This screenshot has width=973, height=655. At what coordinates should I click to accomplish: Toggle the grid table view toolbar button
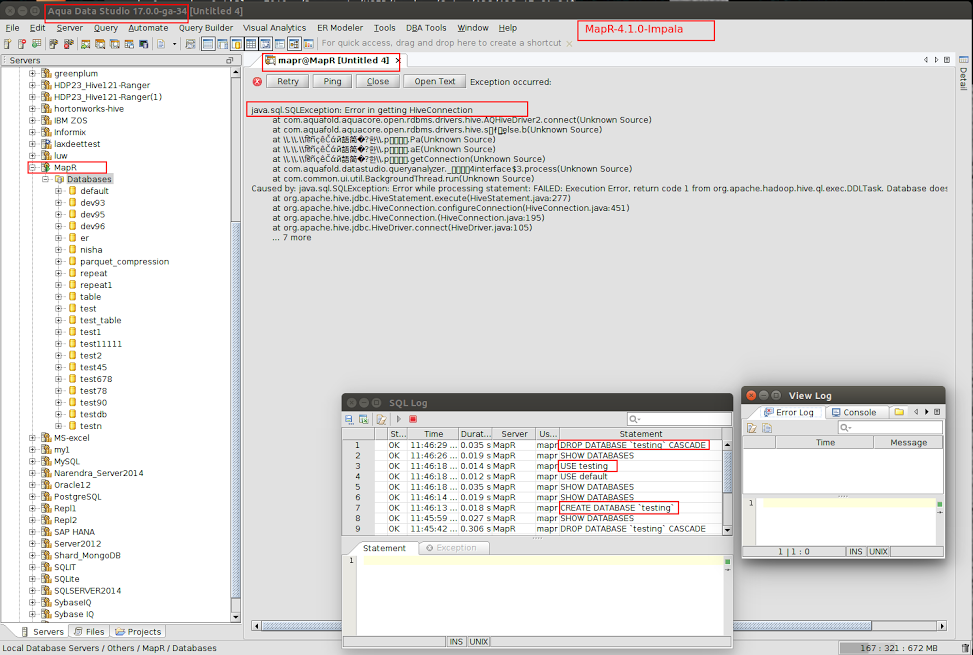click(251, 44)
